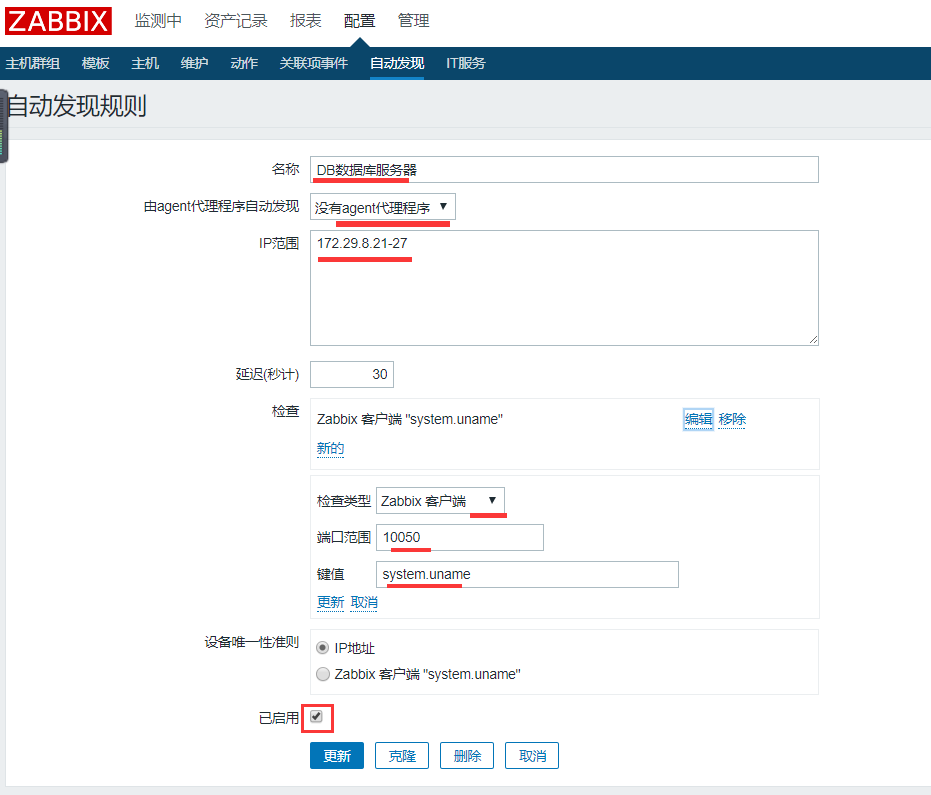Screen dimensions: 931x795
Task: Click the 取消 link under 键值
Action: [364, 602]
